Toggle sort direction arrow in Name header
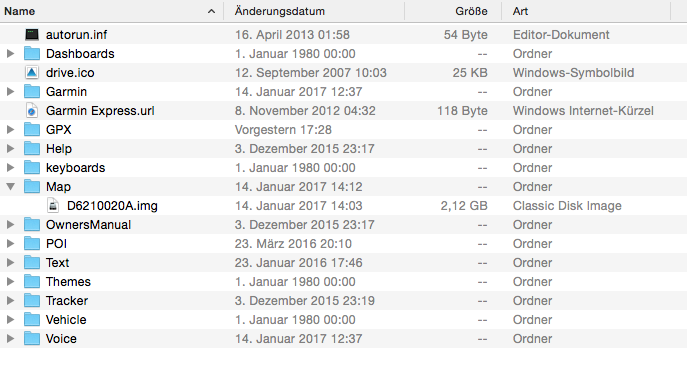 click(212, 11)
